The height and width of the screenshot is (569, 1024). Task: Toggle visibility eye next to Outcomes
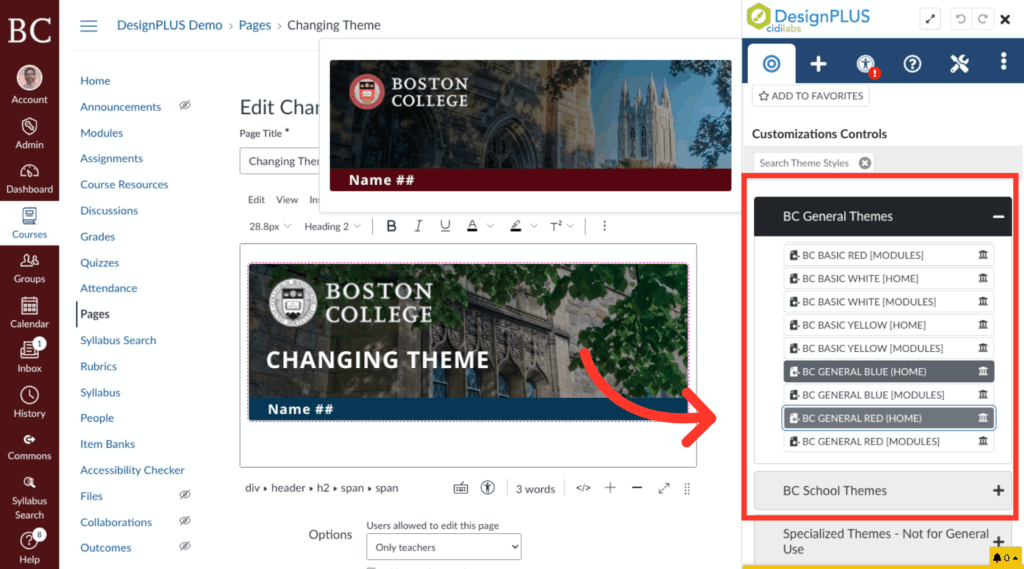(x=185, y=546)
